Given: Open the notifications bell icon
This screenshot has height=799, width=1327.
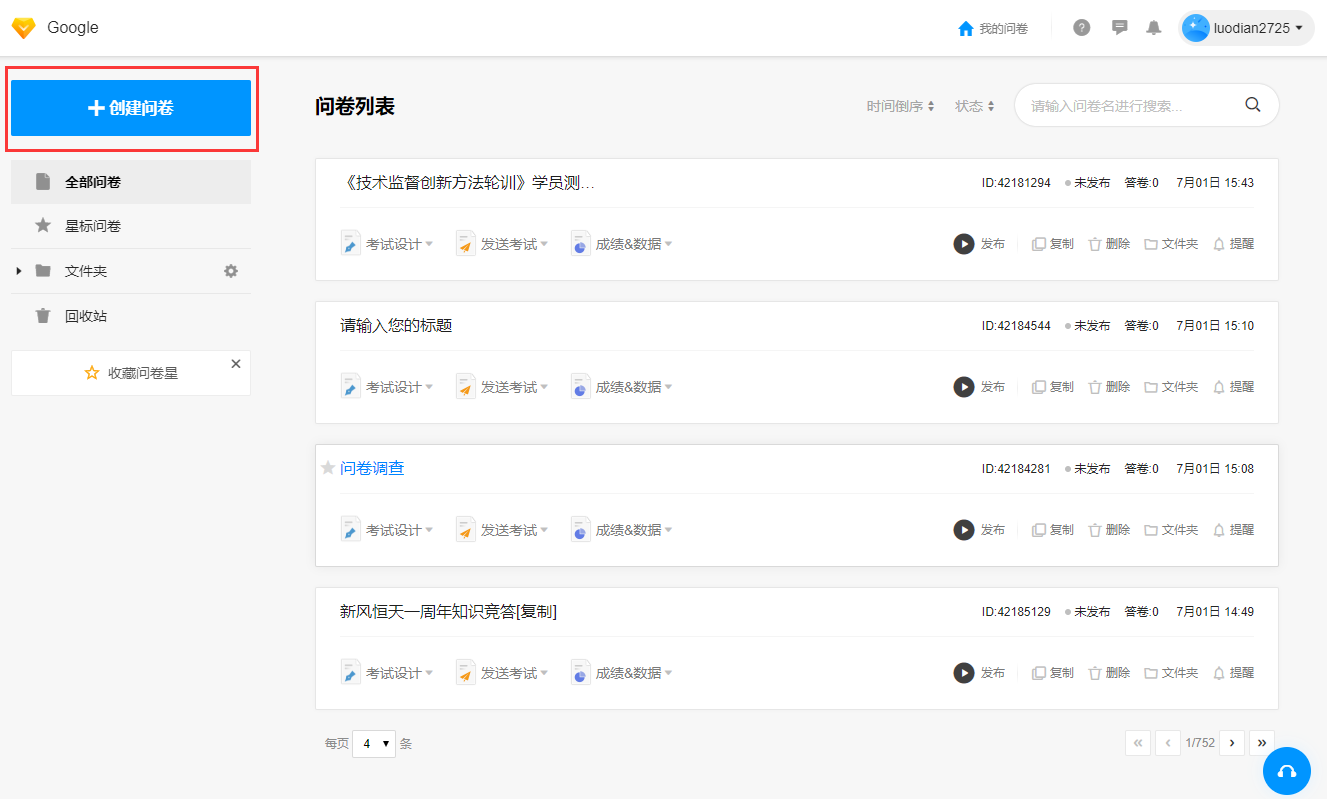Looking at the screenshot, I should (1153, 28).
